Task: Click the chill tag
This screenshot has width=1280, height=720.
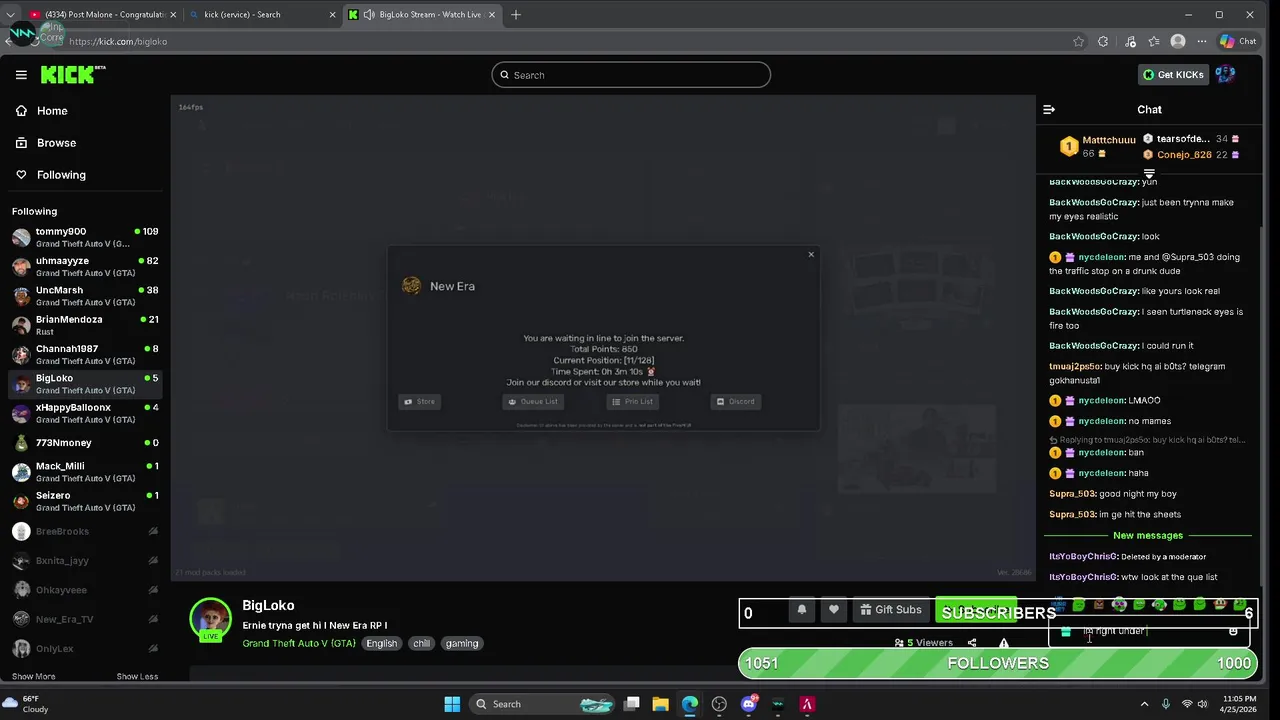Action: click(x=421, y=643)
